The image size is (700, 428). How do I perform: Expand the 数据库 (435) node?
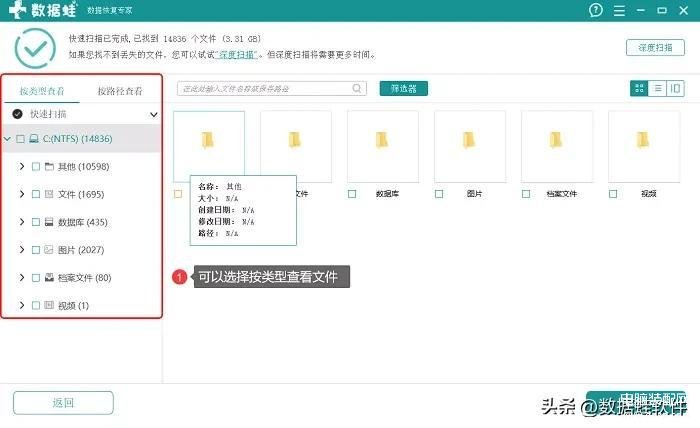[21, 222]
